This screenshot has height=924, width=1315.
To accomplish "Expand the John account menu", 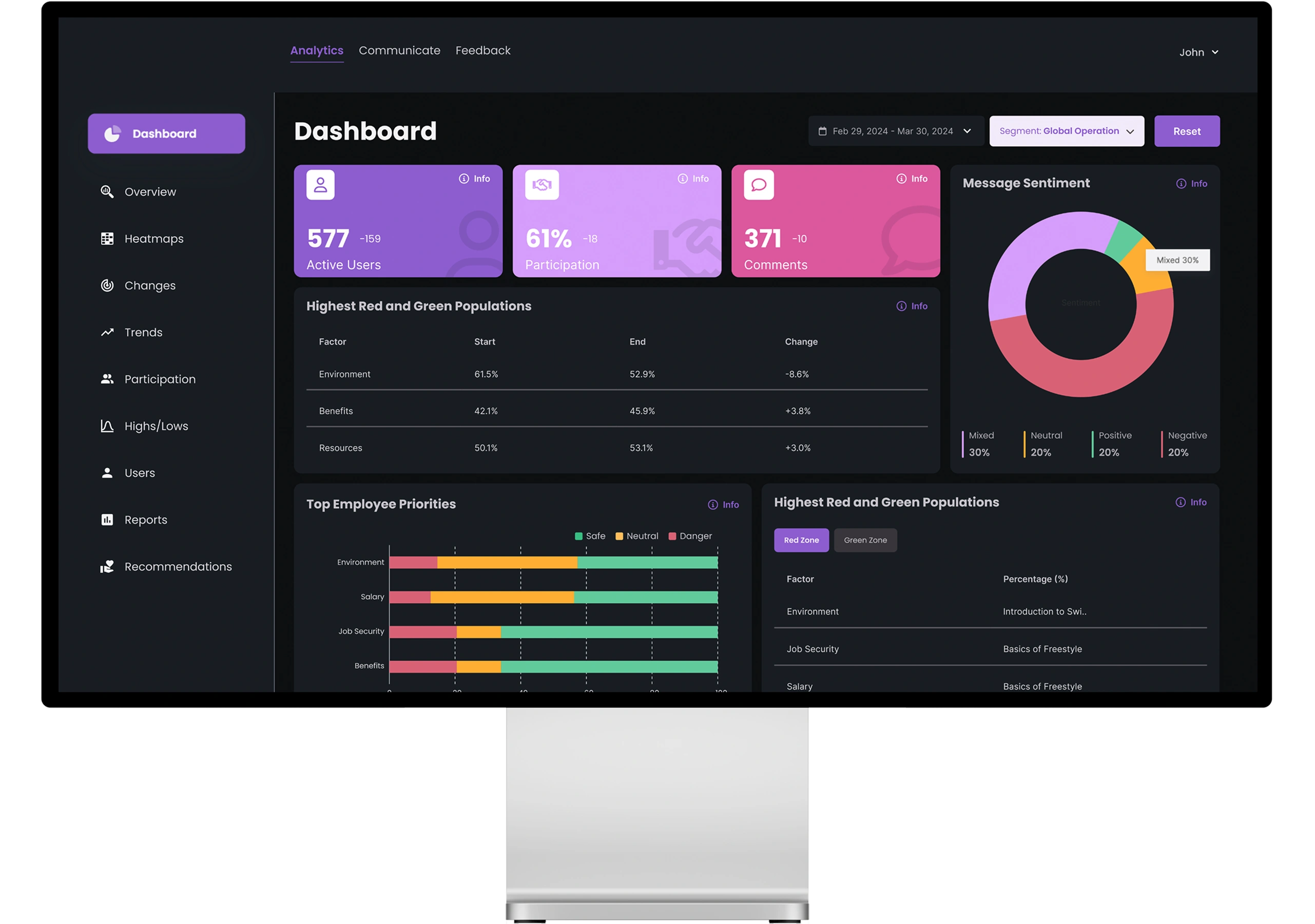I will pos(1198,51).
